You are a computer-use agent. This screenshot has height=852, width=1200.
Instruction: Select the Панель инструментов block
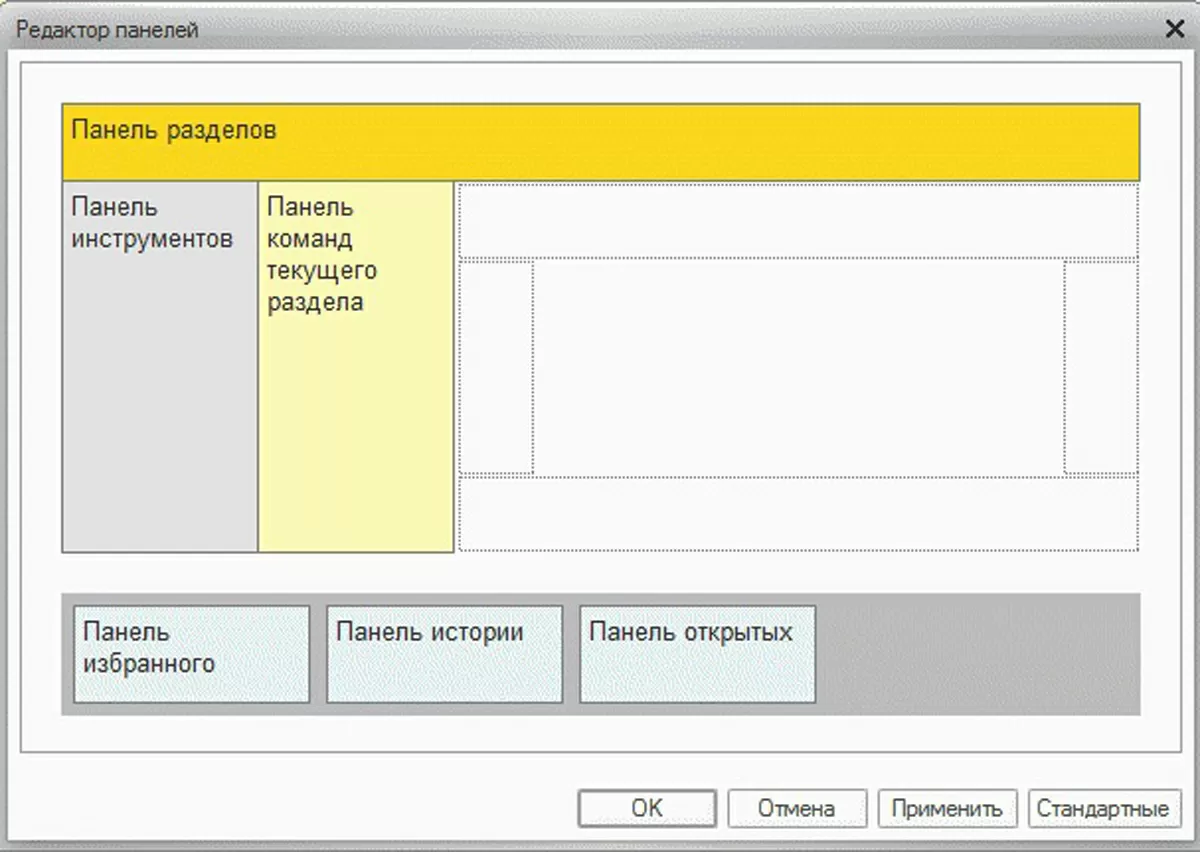tap(160, 366)
